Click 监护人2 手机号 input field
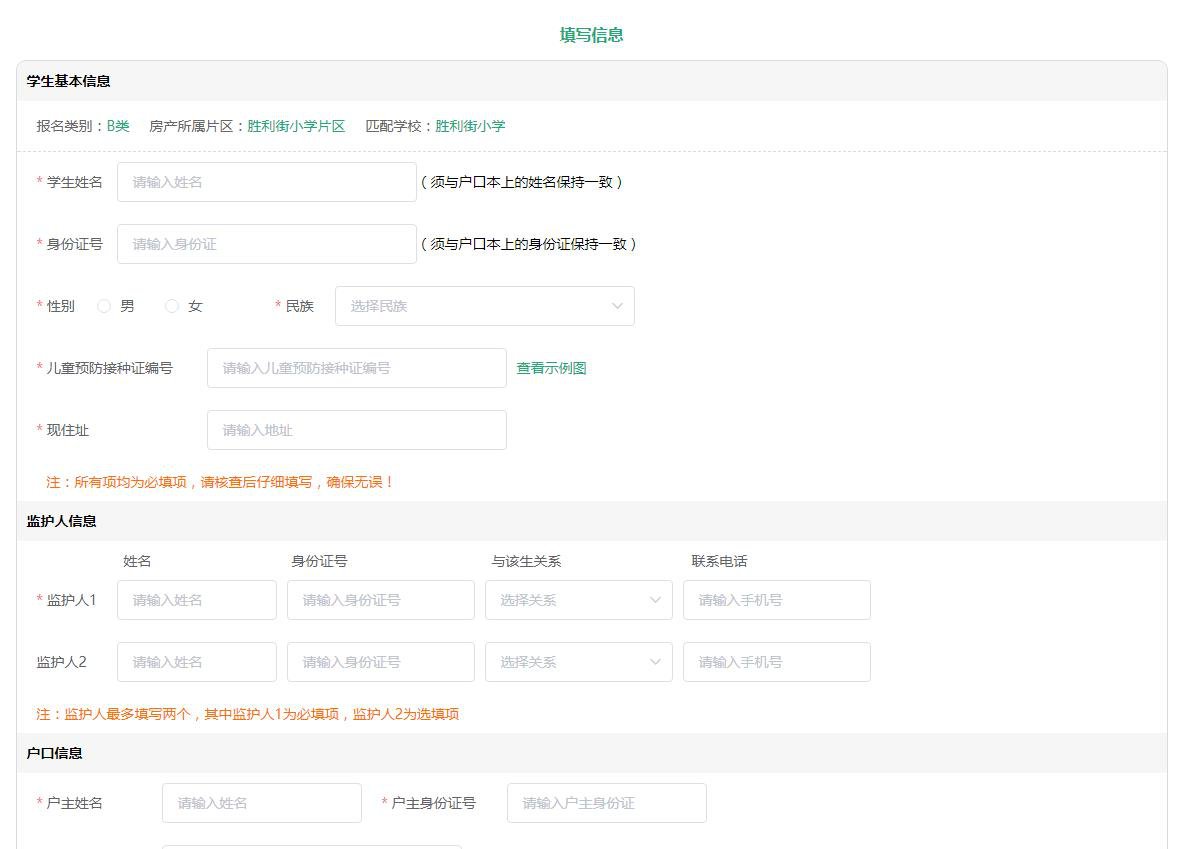This screenshot has width=1188, height=849. click(776, 662)
